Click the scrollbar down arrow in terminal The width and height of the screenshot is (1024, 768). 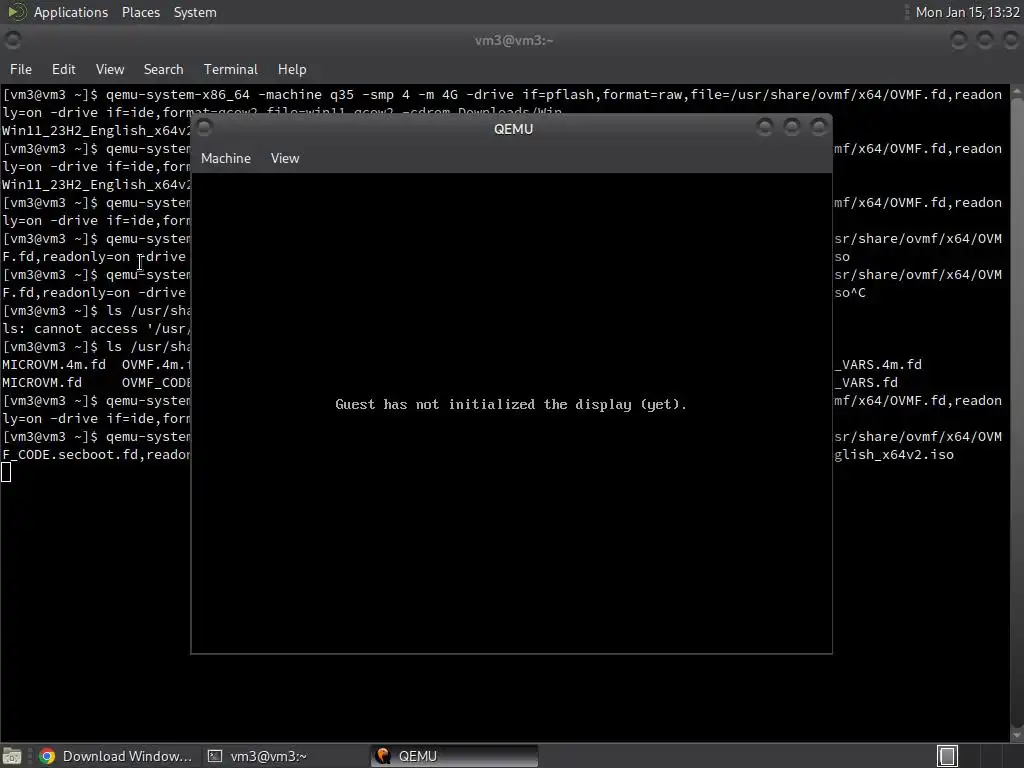tap(1017, 735)
